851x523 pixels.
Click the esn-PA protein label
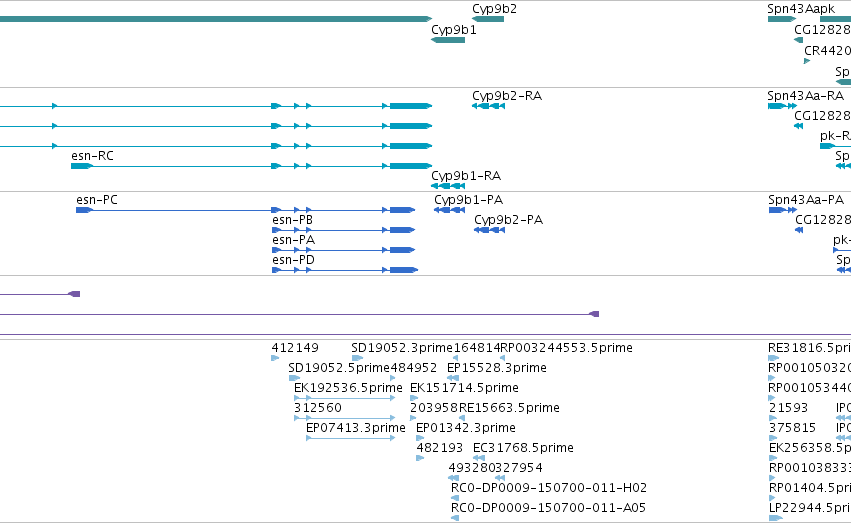294,240
